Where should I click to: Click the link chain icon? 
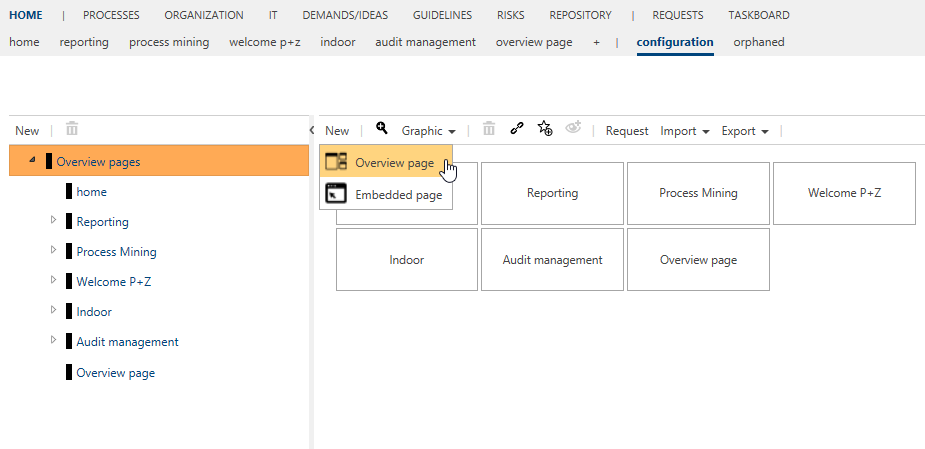click(517, 129)
